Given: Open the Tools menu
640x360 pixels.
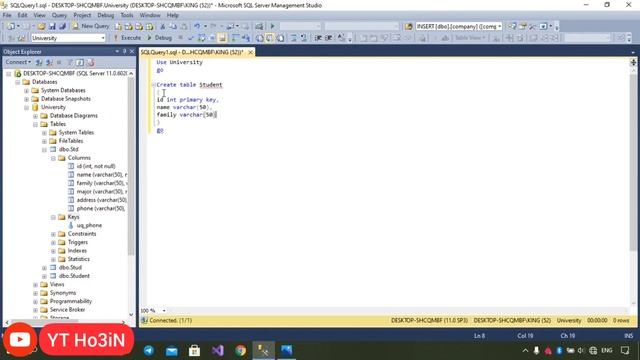Looking at the screenshot, I should [127, 15].
